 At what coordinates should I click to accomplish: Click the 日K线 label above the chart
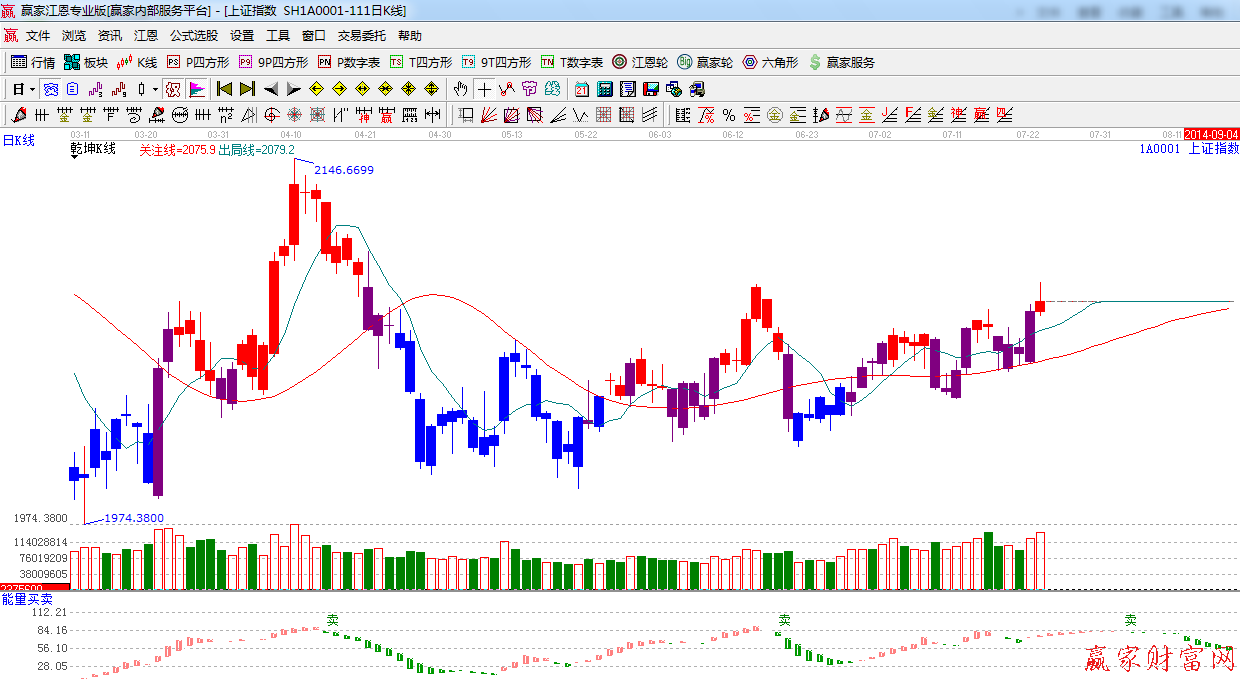click(x=18, y=141)
